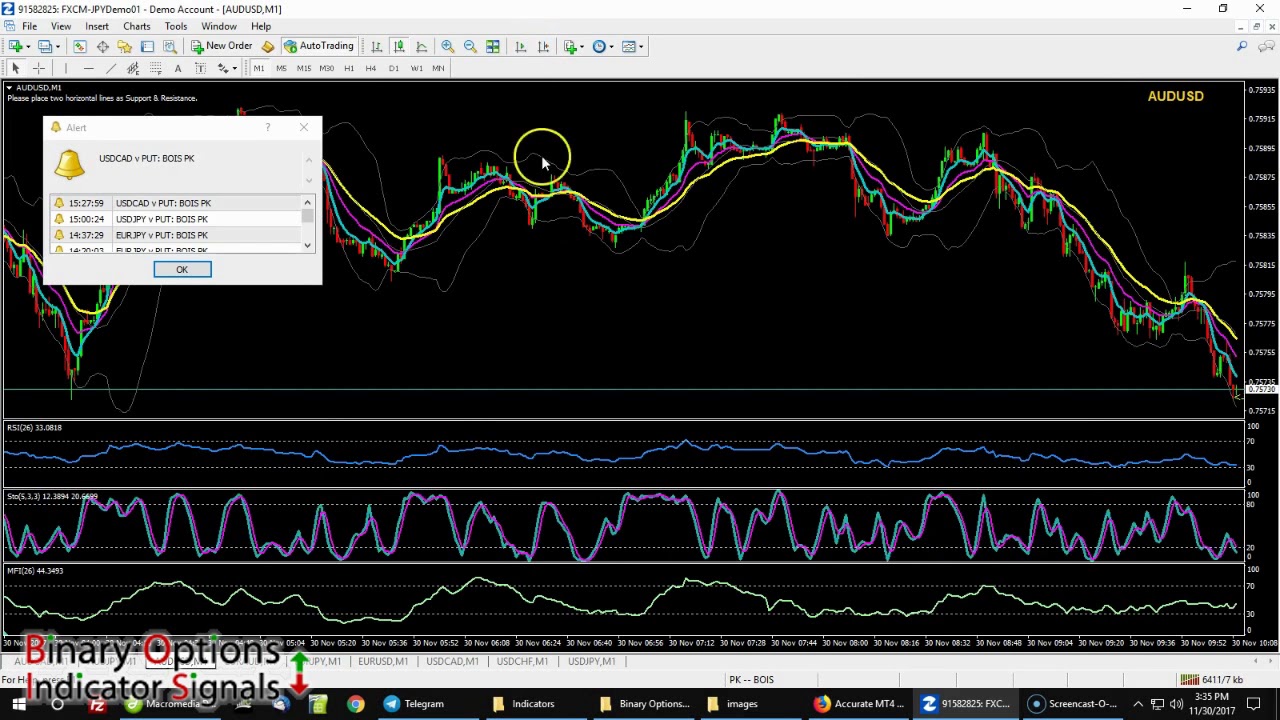This screenshot has height=720, width=1280.
Task: Open the View menu
Action: click(x=61, y=26)
